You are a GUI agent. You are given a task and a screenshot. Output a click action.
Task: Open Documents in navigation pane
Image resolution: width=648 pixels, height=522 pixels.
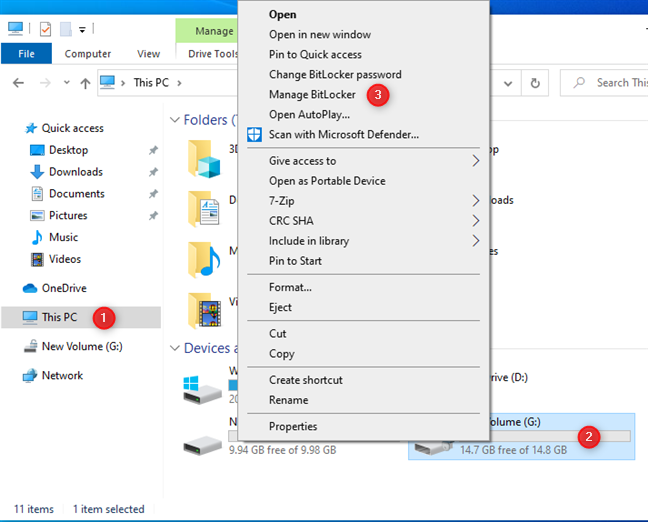click(76, 194)
